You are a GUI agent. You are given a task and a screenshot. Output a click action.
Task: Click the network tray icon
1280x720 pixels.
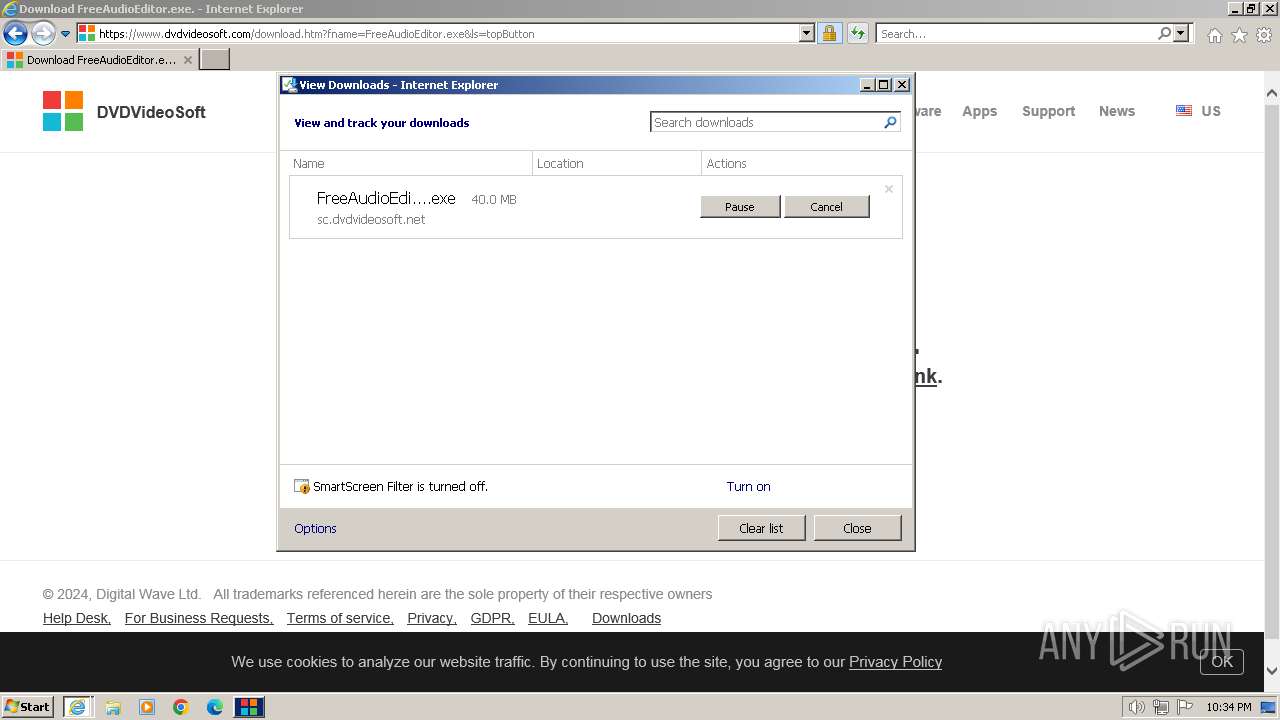tap(1161, 707)
